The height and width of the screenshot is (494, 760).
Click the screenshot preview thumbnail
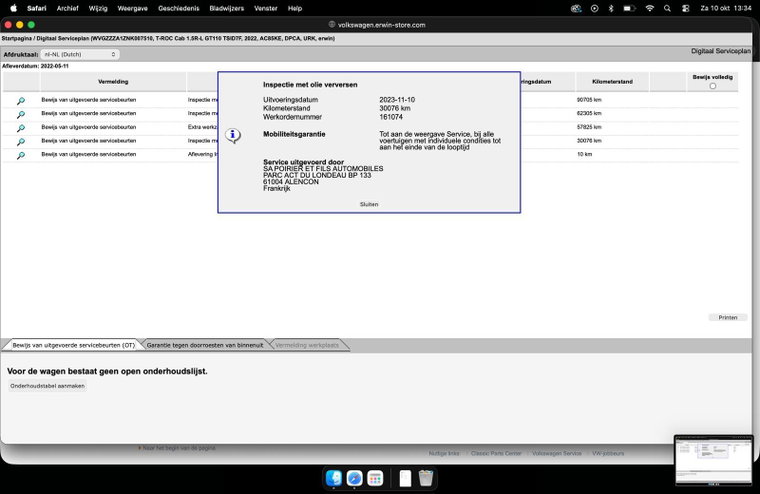pyautogui.click(x=713, y=461)
